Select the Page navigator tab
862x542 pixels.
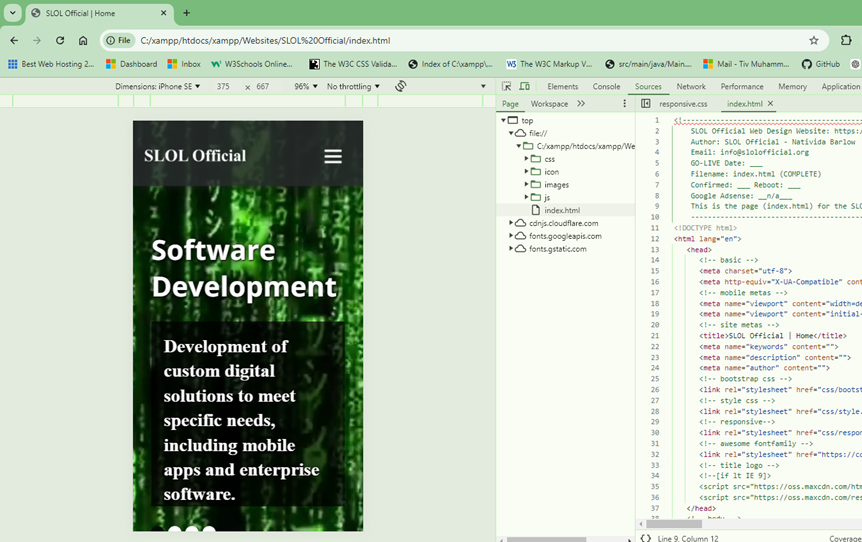tap(510, 104)
